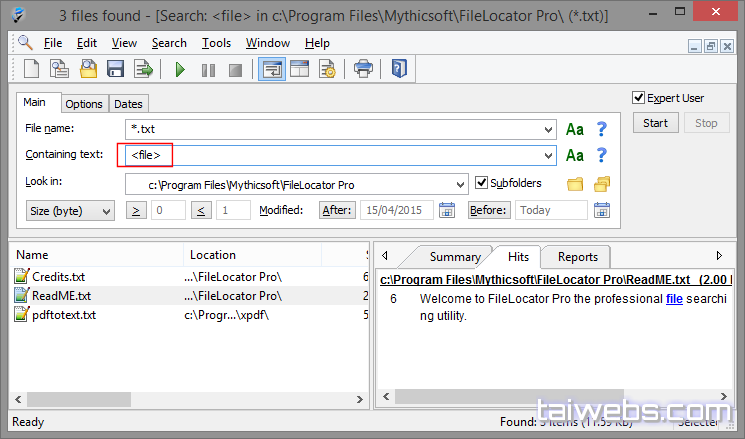
Task: Click the browse folder icon for Look in
Action: pyautogui.click(x=575, y=184)
